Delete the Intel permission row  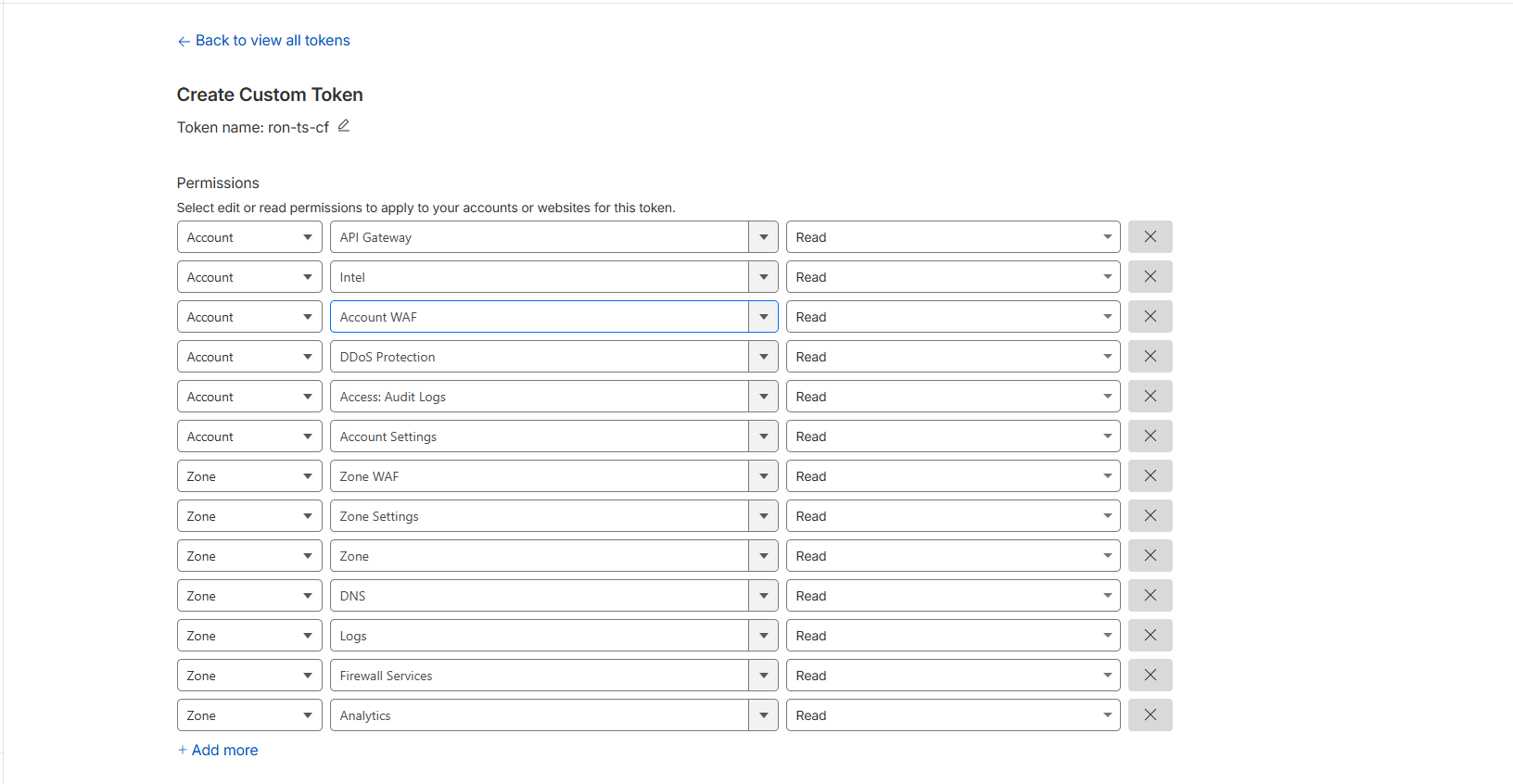[1150, 277]
